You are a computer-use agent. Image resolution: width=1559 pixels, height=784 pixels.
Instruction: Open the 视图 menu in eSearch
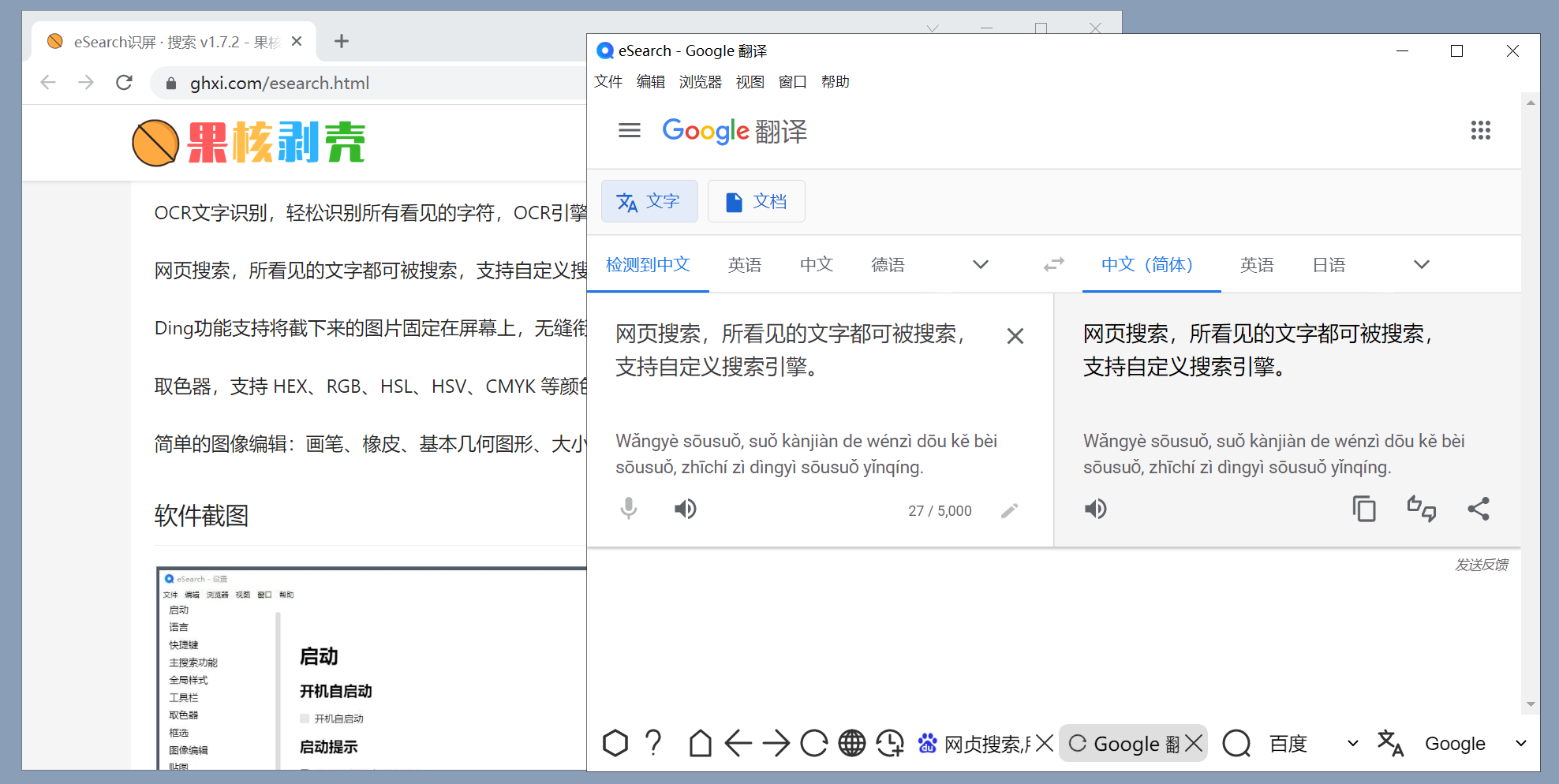tap(750, 82)
